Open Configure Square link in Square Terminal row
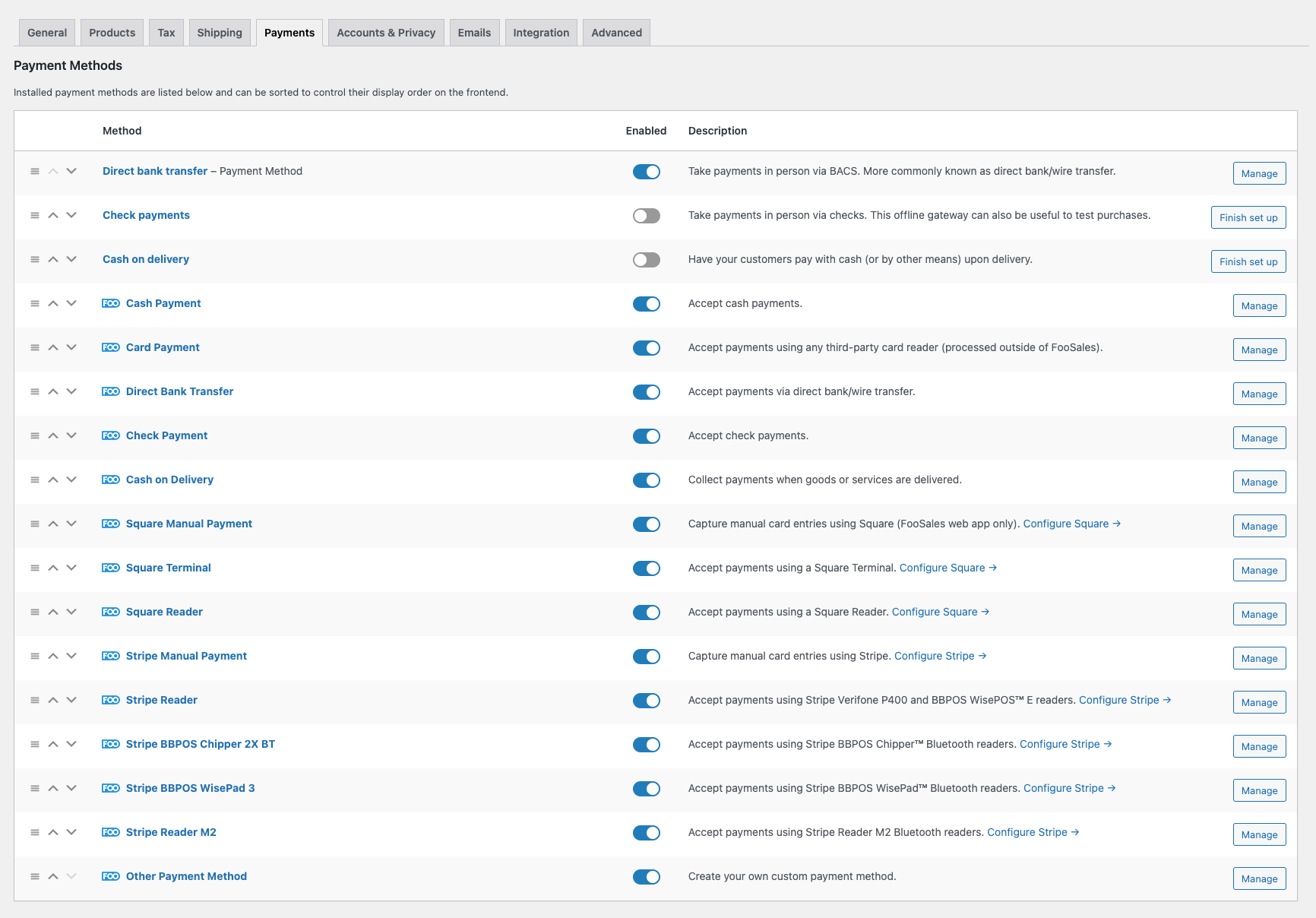 (x=947, y=568)
